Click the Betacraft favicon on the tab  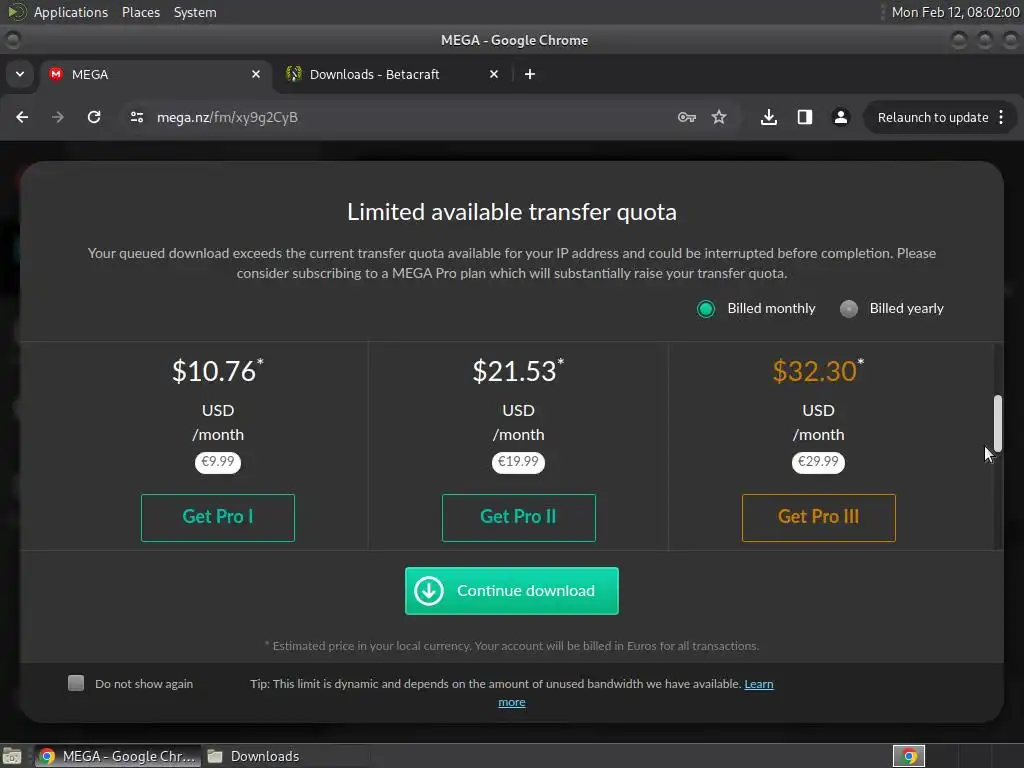pos(293,74)
